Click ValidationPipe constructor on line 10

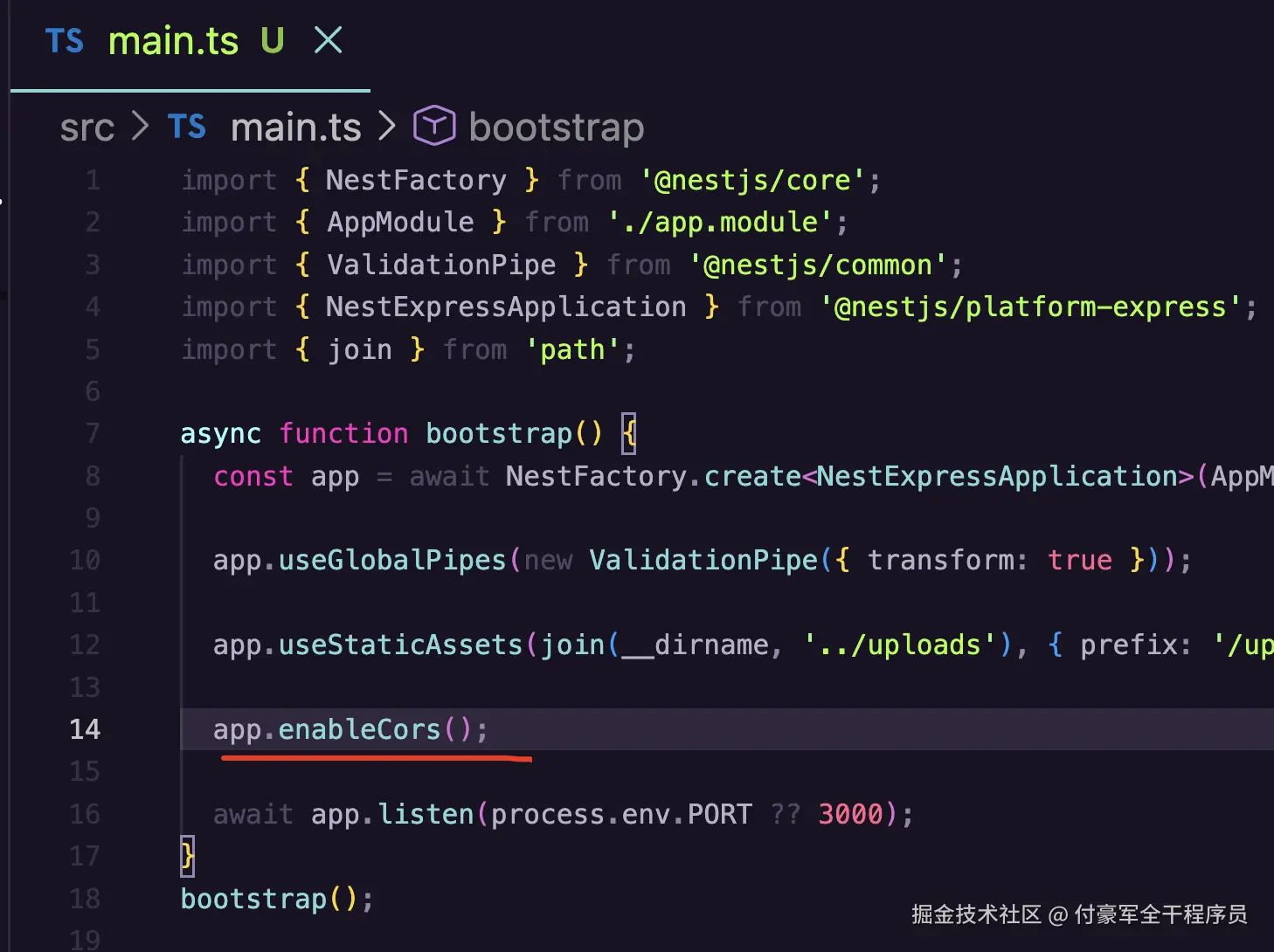coord(703,560)
